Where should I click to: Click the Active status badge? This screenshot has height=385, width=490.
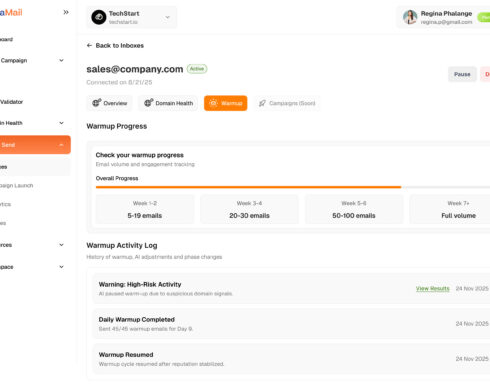(197, 69)
